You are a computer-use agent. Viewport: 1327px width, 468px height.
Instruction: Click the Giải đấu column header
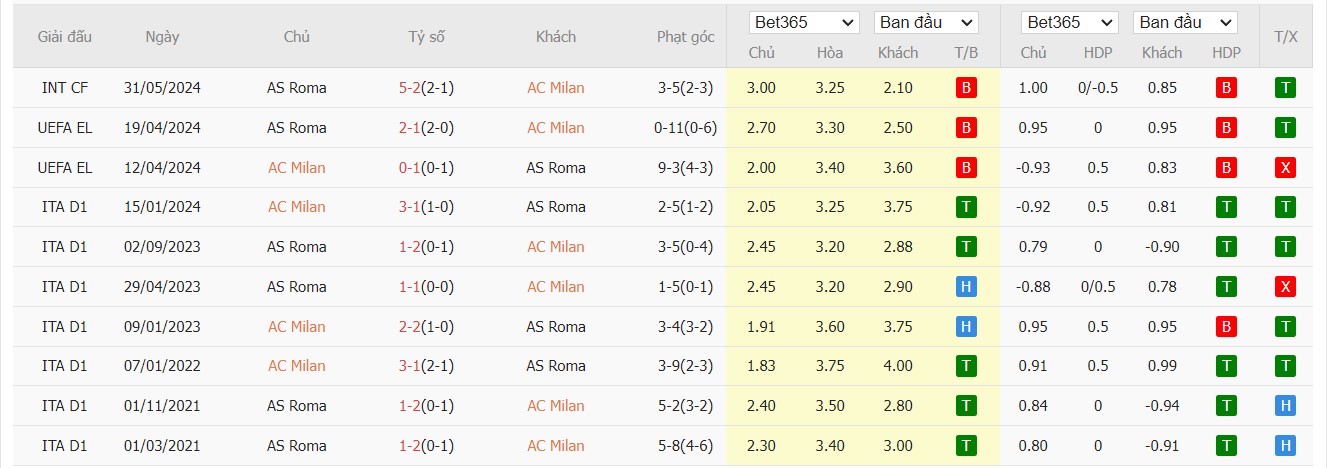pyautogui.click(x=65, y=37)
